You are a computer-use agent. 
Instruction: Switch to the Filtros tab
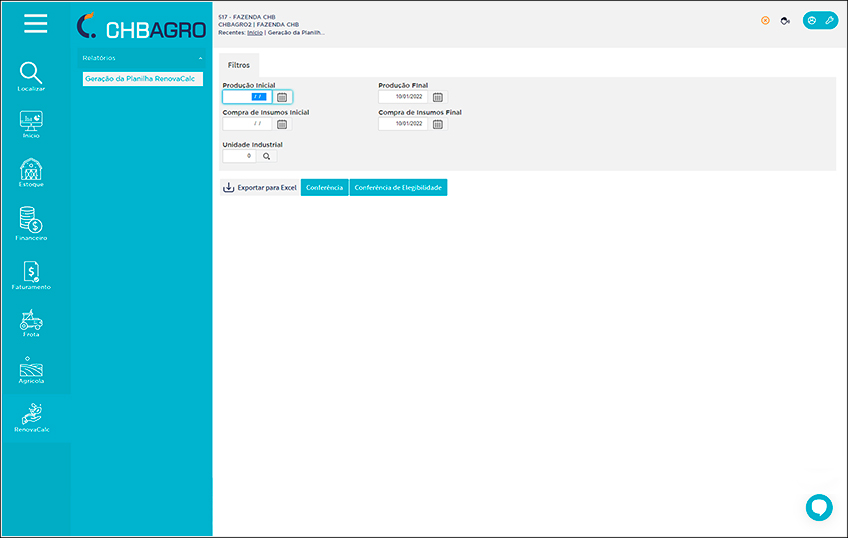click(x=239, y=64)
